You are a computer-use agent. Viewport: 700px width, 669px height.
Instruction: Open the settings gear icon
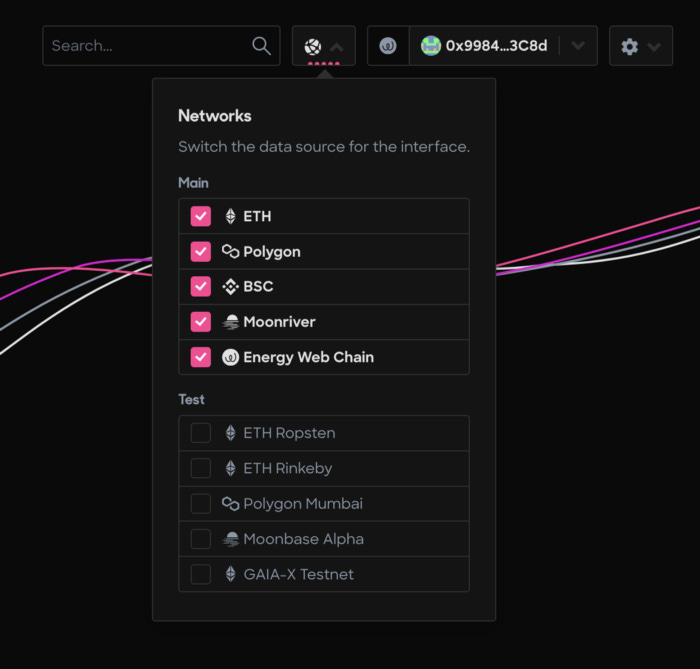coord(629,46)
